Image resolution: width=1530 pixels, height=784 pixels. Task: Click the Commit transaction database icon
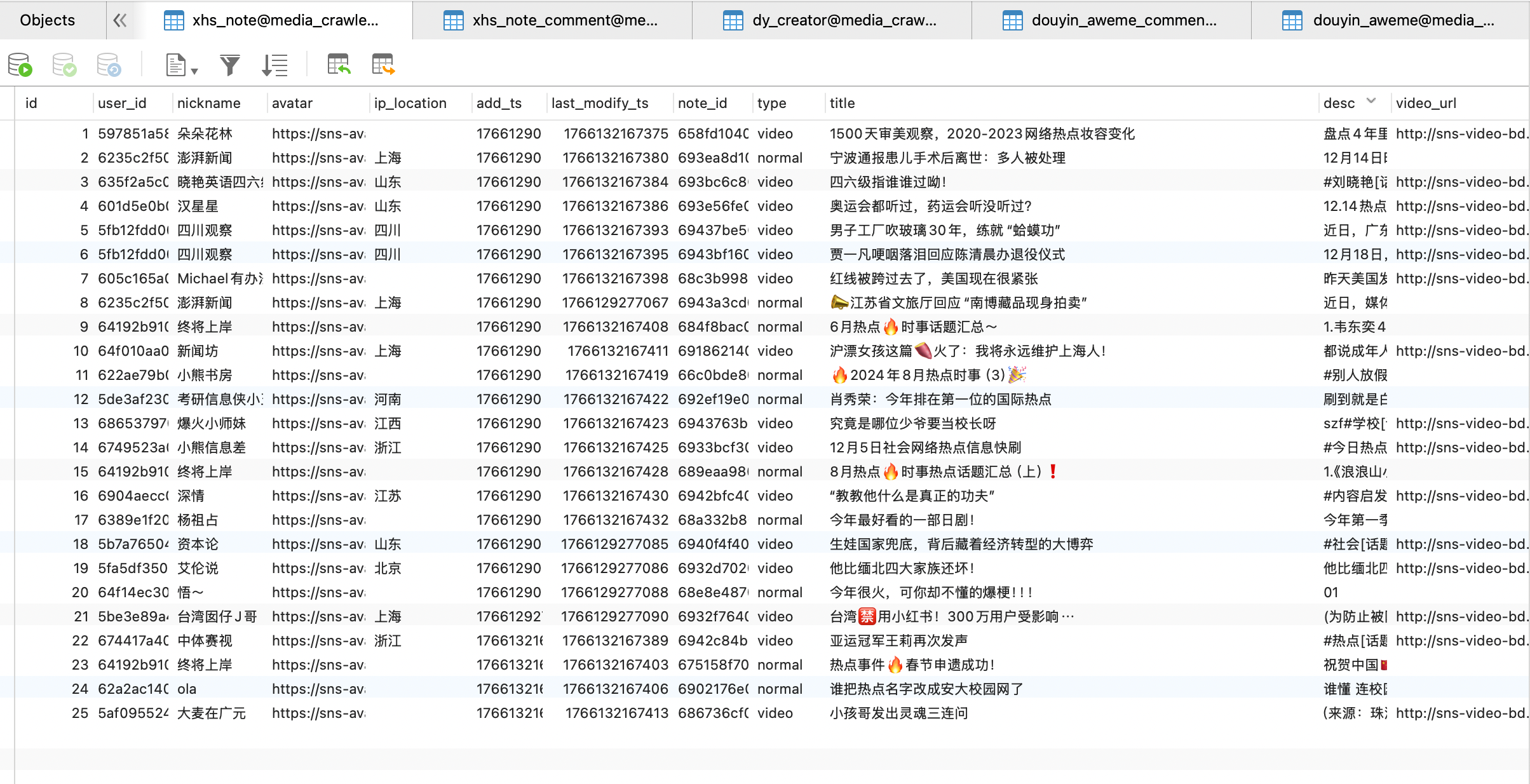coord(64,65)
